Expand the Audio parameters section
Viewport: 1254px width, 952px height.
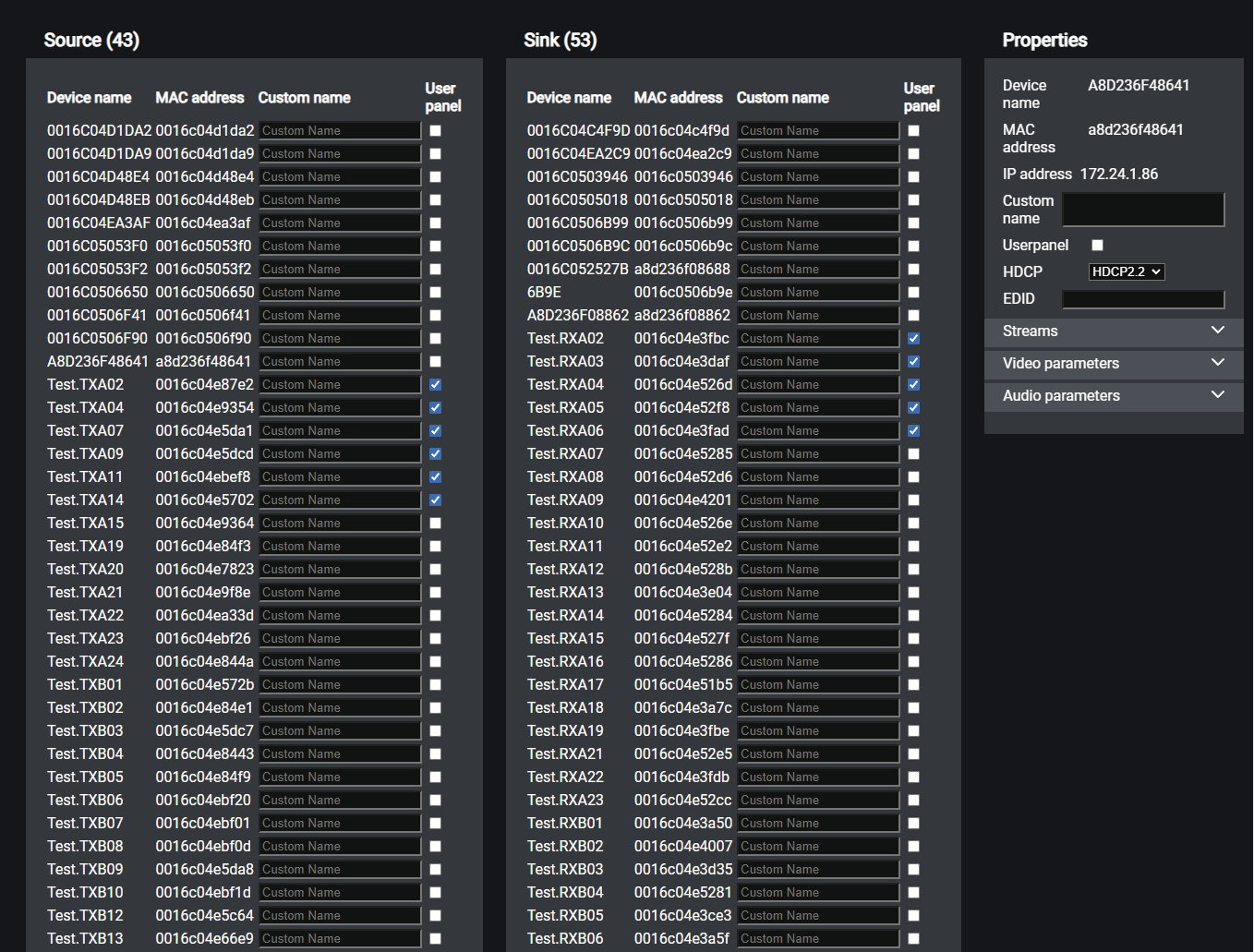pyautogui.click(x=1113, y=396)
